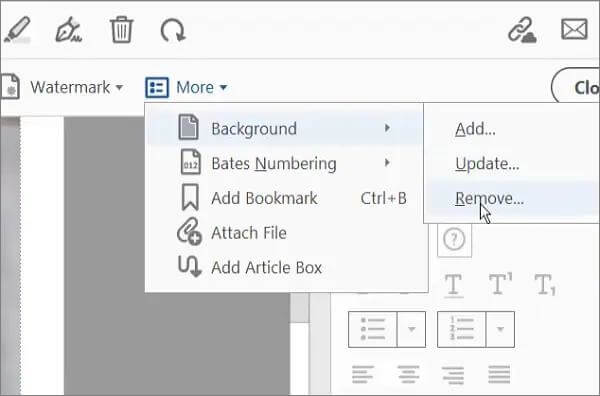Click the article box thread icon
The height and width of the screenshot is (396, 600).
[x=190, y=266]
